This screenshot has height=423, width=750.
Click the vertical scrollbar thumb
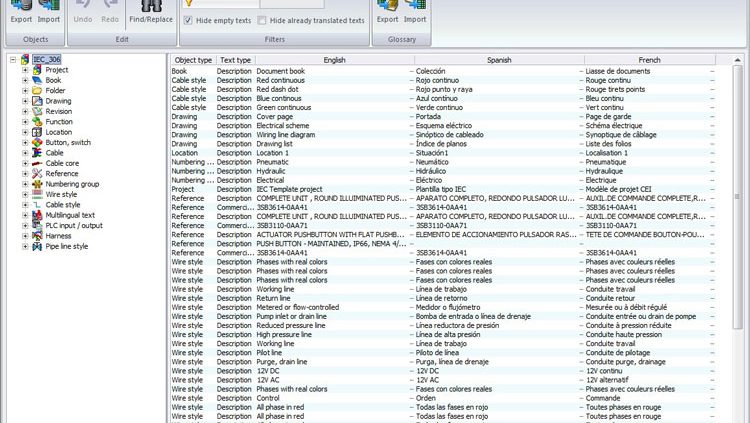tap(737, 197)
